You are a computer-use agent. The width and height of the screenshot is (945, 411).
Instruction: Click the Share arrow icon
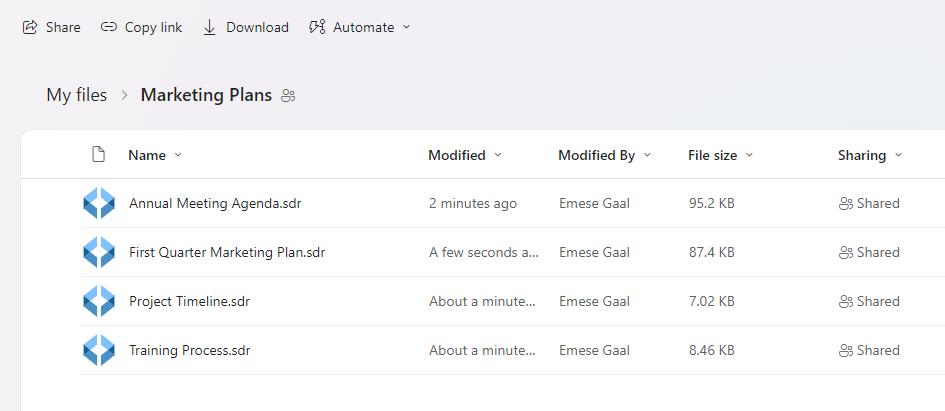pos(30,27)
